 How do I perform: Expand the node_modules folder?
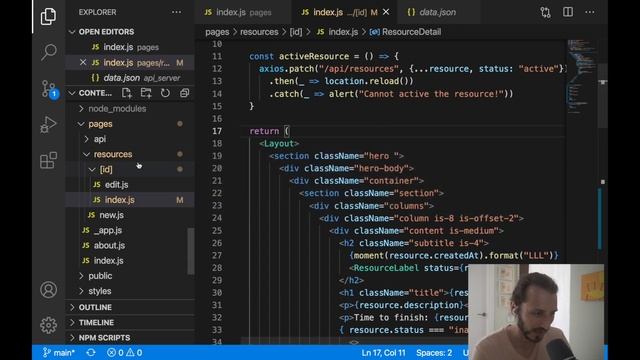point(117,109)
